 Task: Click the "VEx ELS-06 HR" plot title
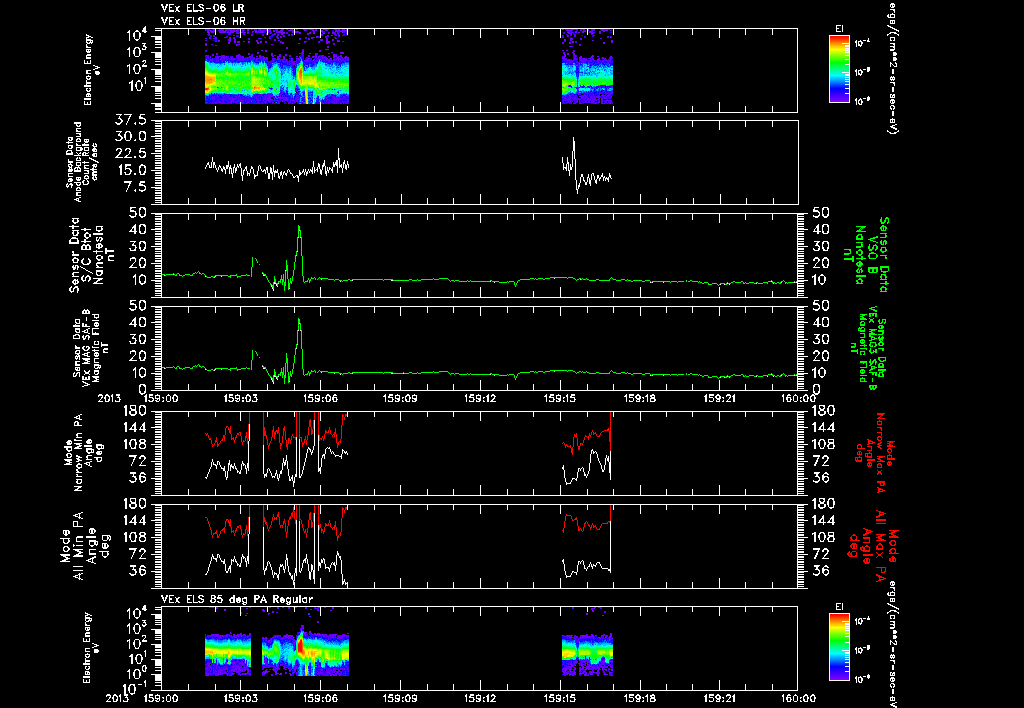tap(203, 21)
